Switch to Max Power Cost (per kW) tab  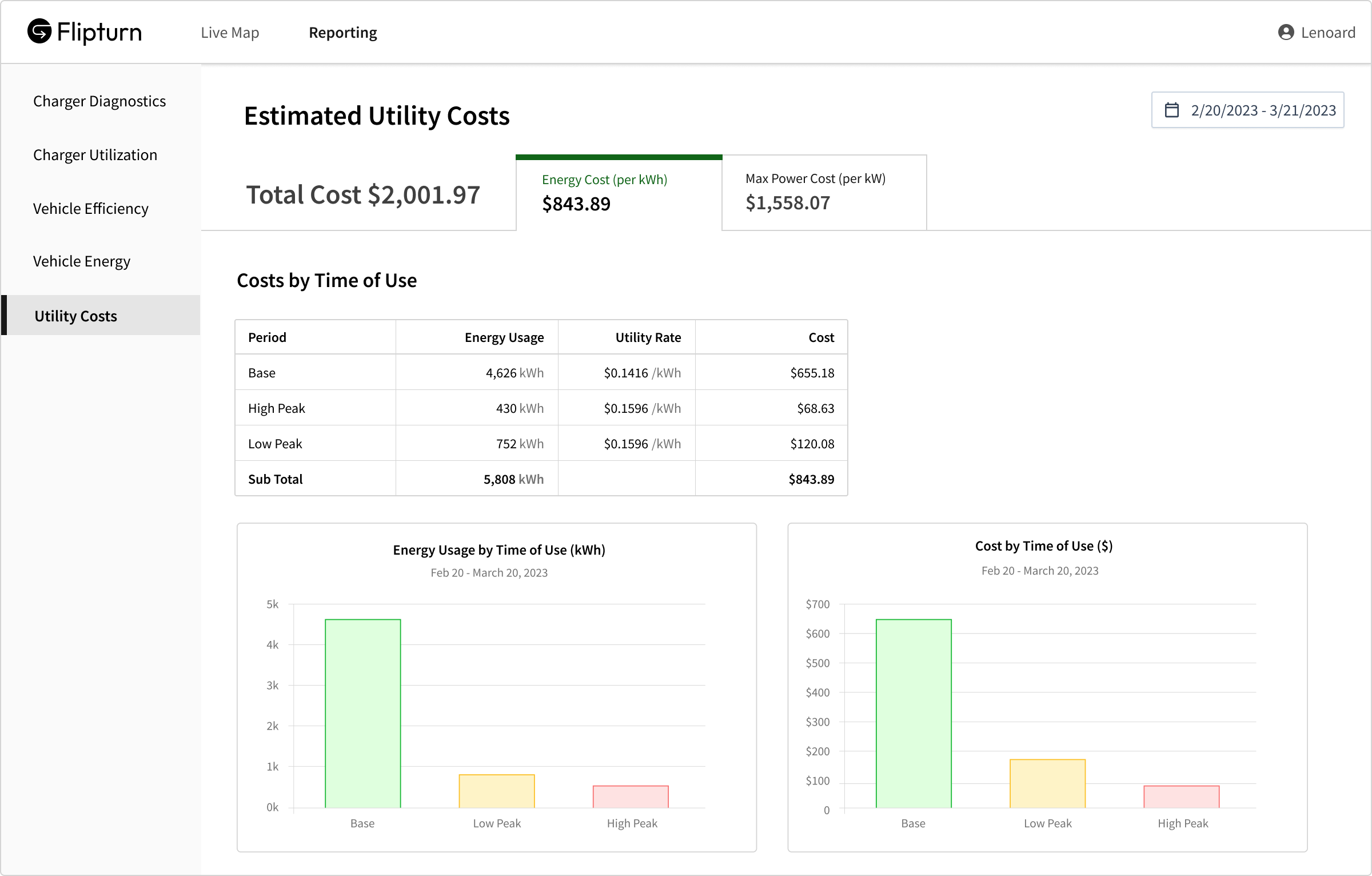[x=824, y=193]
